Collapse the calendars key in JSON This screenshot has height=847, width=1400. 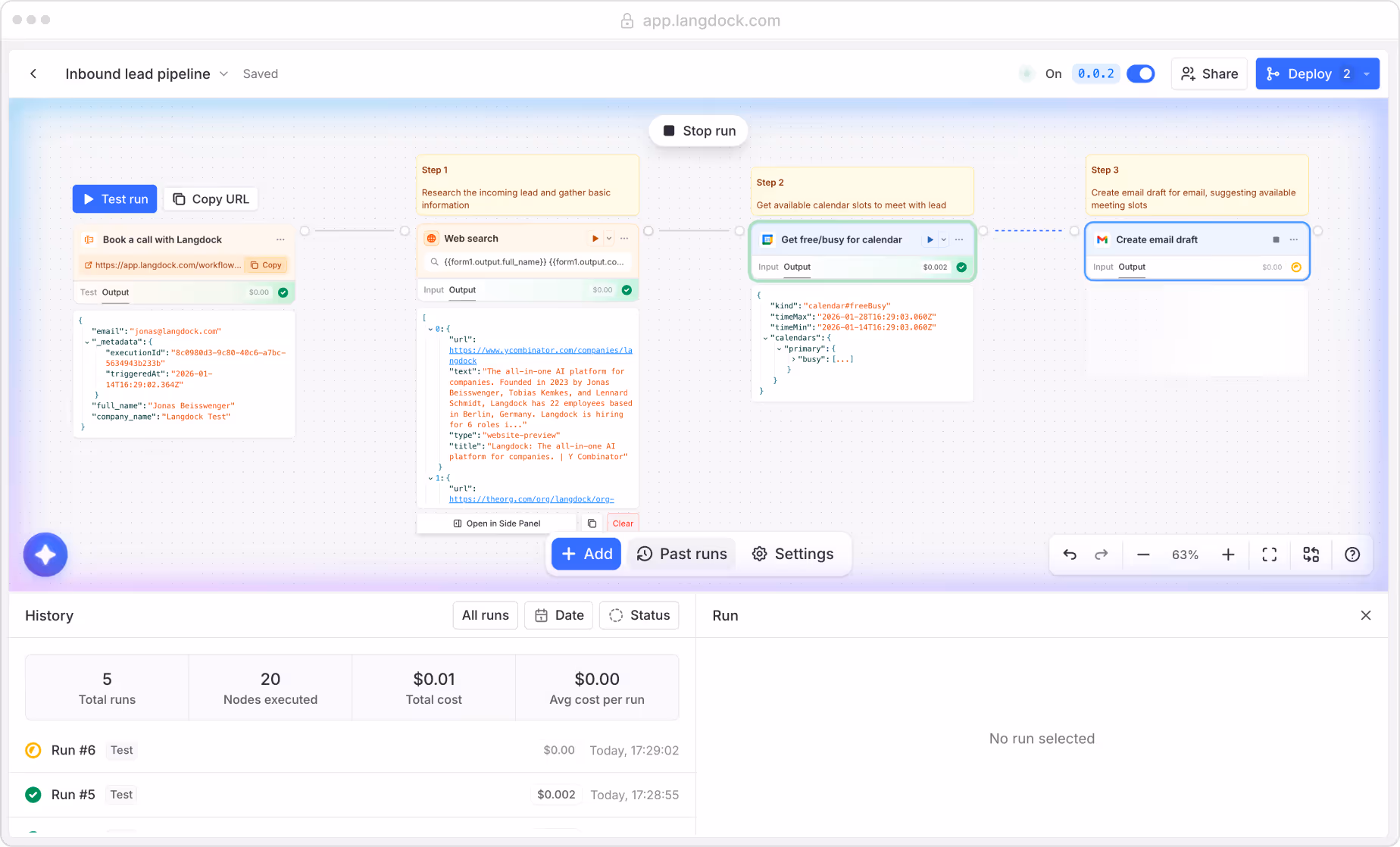click(765, 338)
